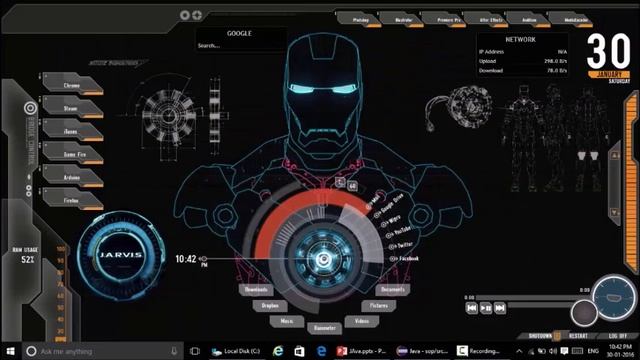Click the bullseye icon on left panel

30,108
